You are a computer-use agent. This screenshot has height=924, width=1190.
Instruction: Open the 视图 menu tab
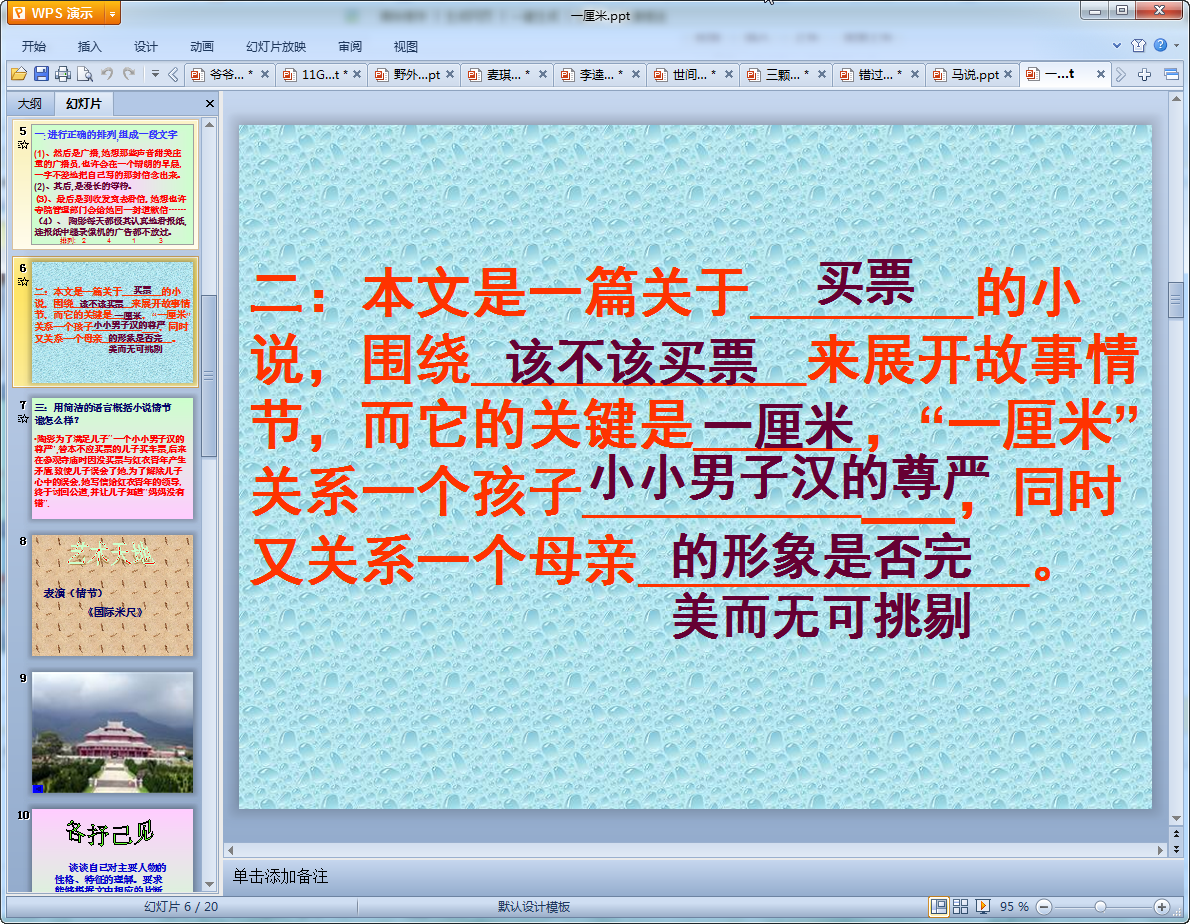pos(406,46)
